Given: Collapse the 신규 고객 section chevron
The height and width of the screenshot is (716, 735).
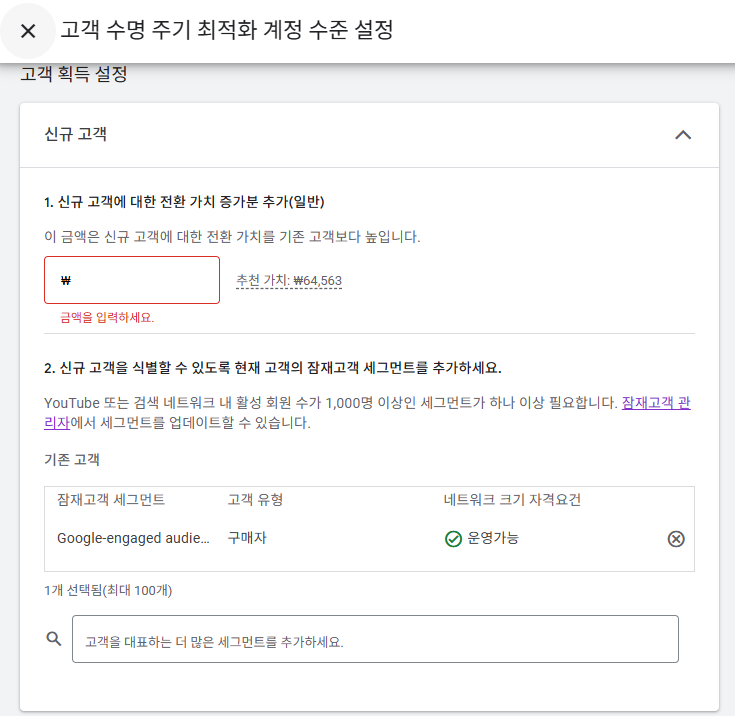Looking at the screenshot, I should click(683, 135).
